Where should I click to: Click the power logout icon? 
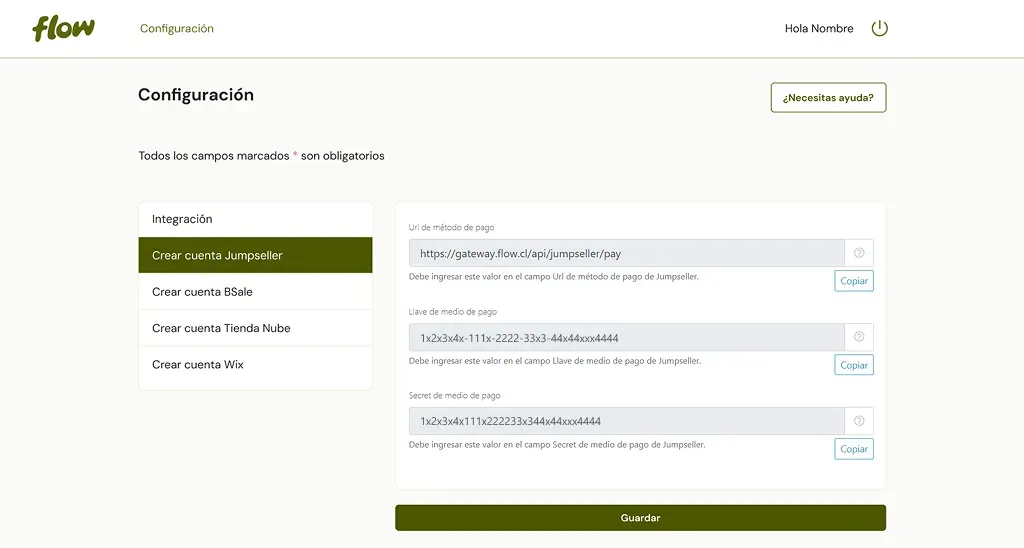[880, 28]
